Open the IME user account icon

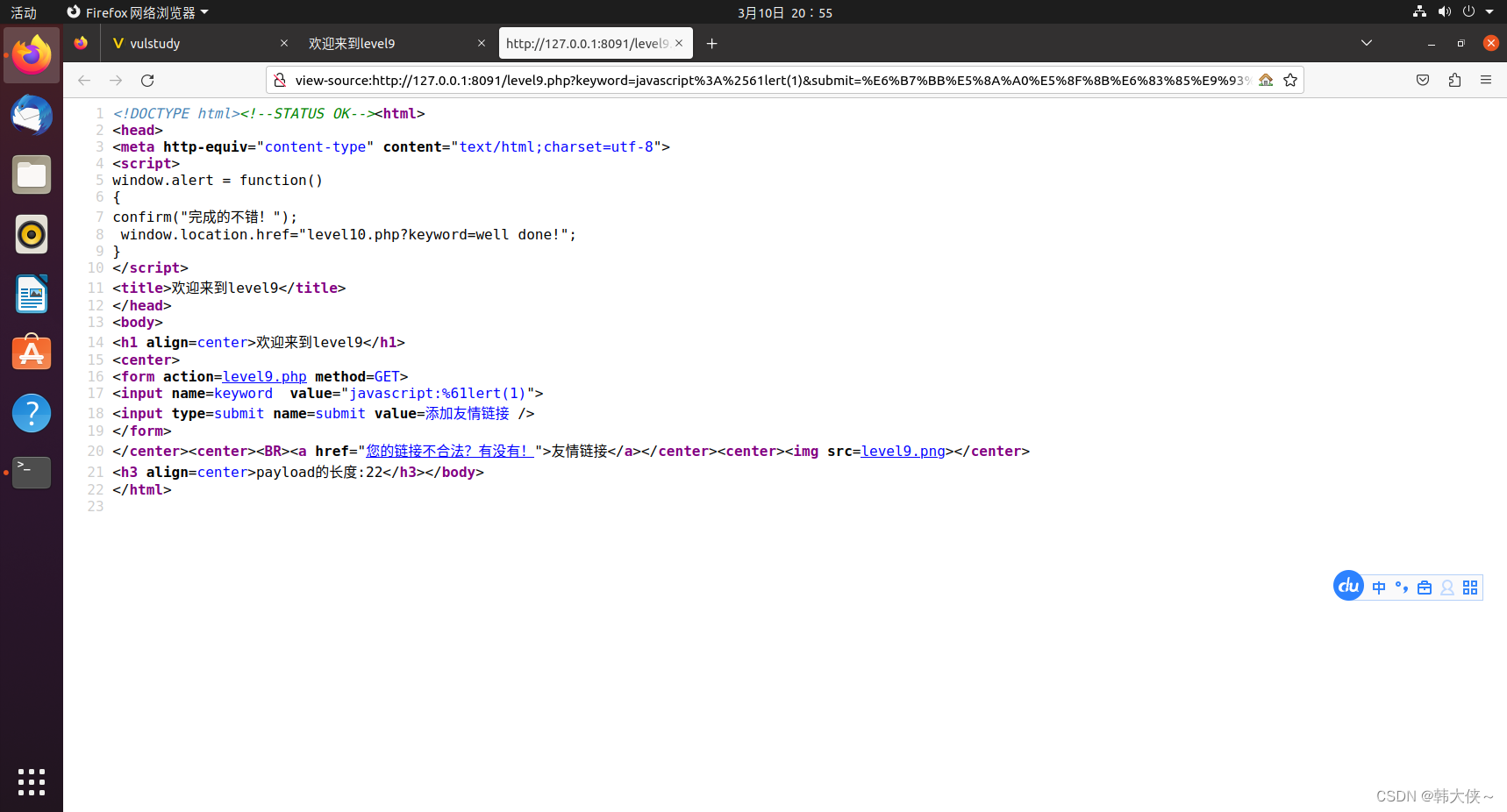1447,588
